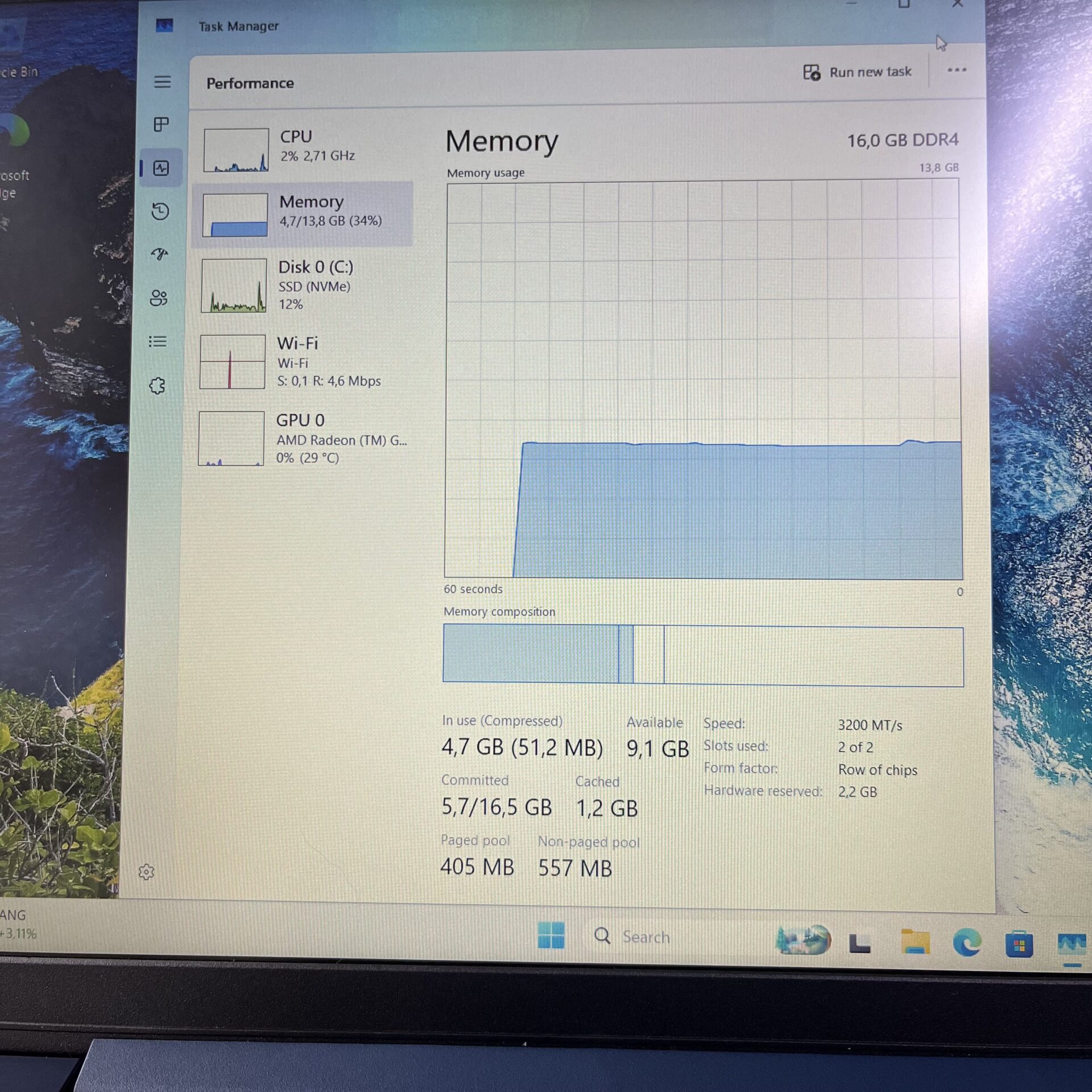
Task: Click the '2 of 2' slots used value
Action: coord(855,747)
